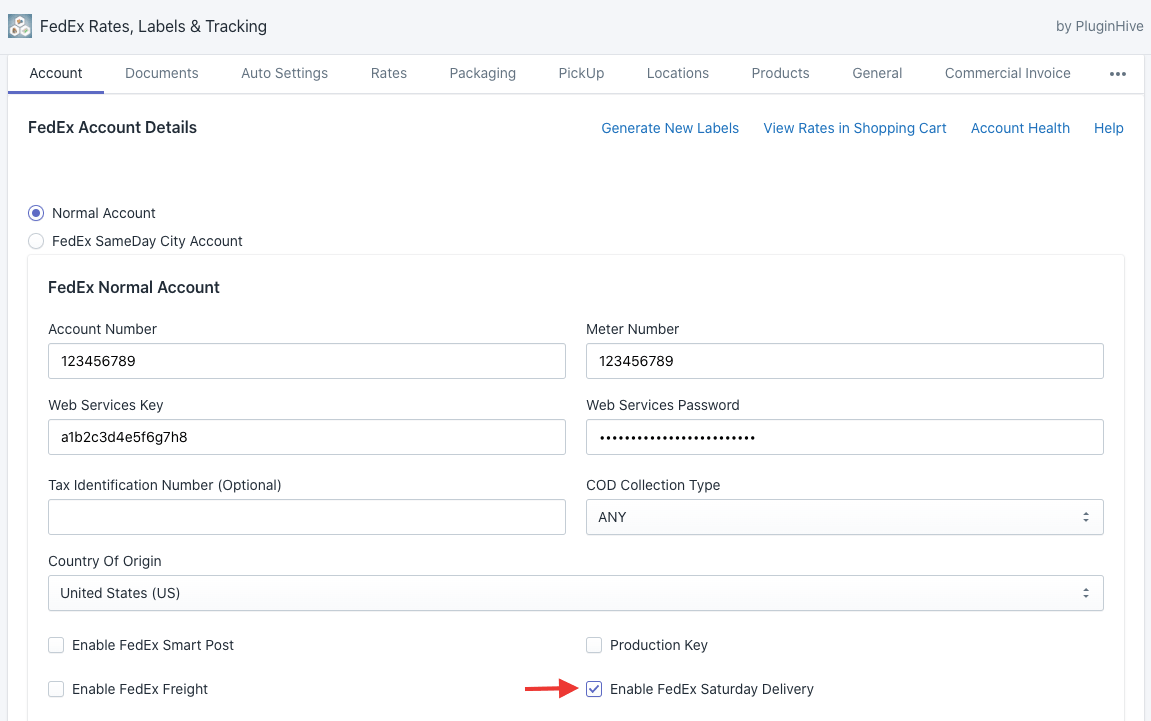Viewport: 1151px width, 721px height.
Task: Focus the Tax Identification Number field
Action: point(306,517)
